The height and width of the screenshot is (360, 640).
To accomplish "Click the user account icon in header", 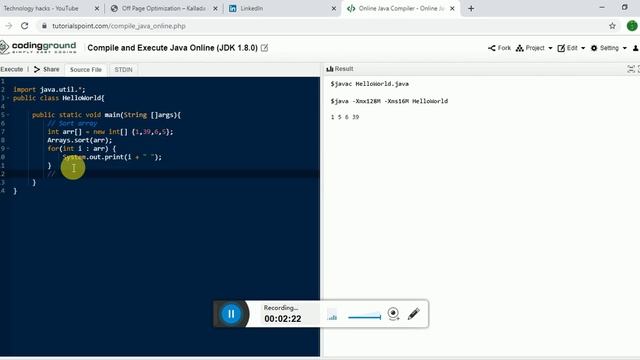I will click(x=636, y=48).
